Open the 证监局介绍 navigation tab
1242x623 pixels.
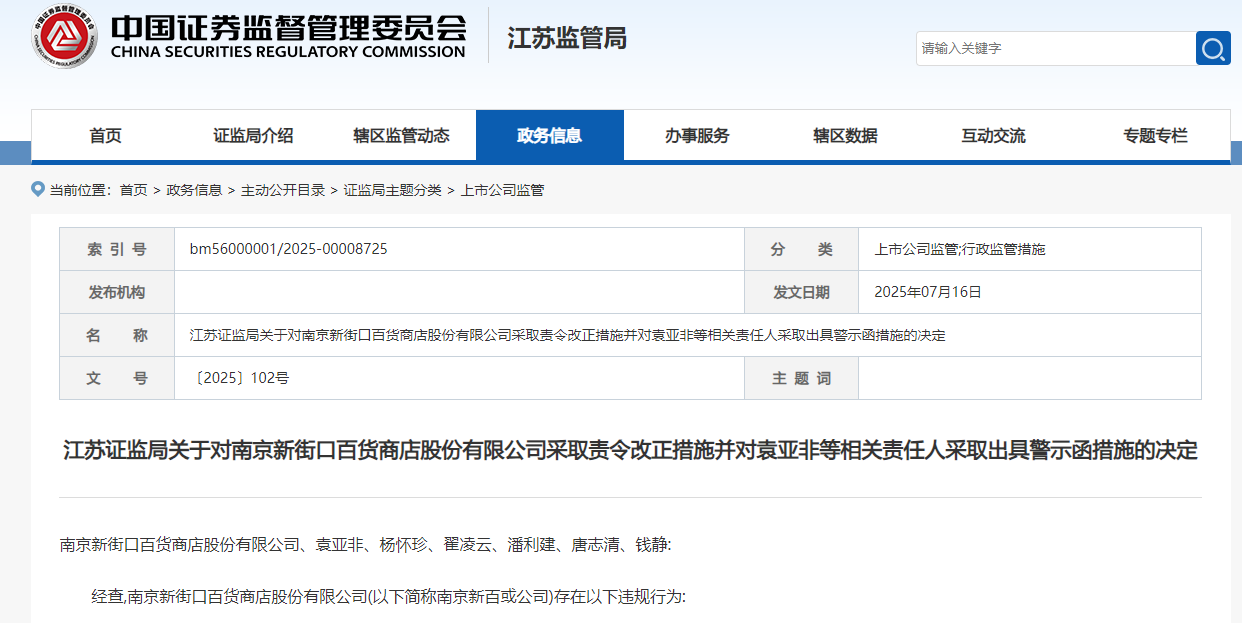(x=253, y=136)
